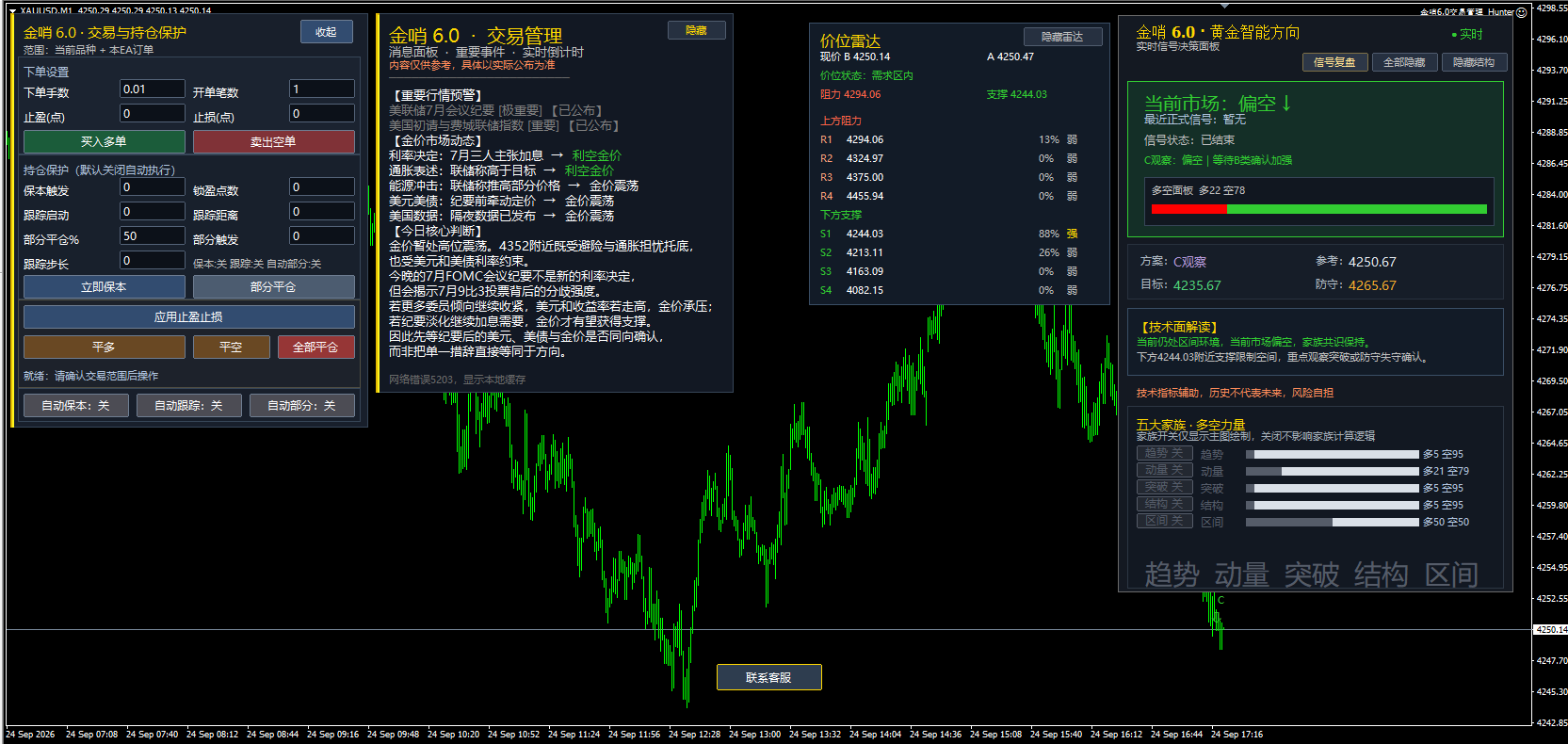Focus the 部分平仓% input field
This screenshot has width=1568, height=744.
[153, 235]
